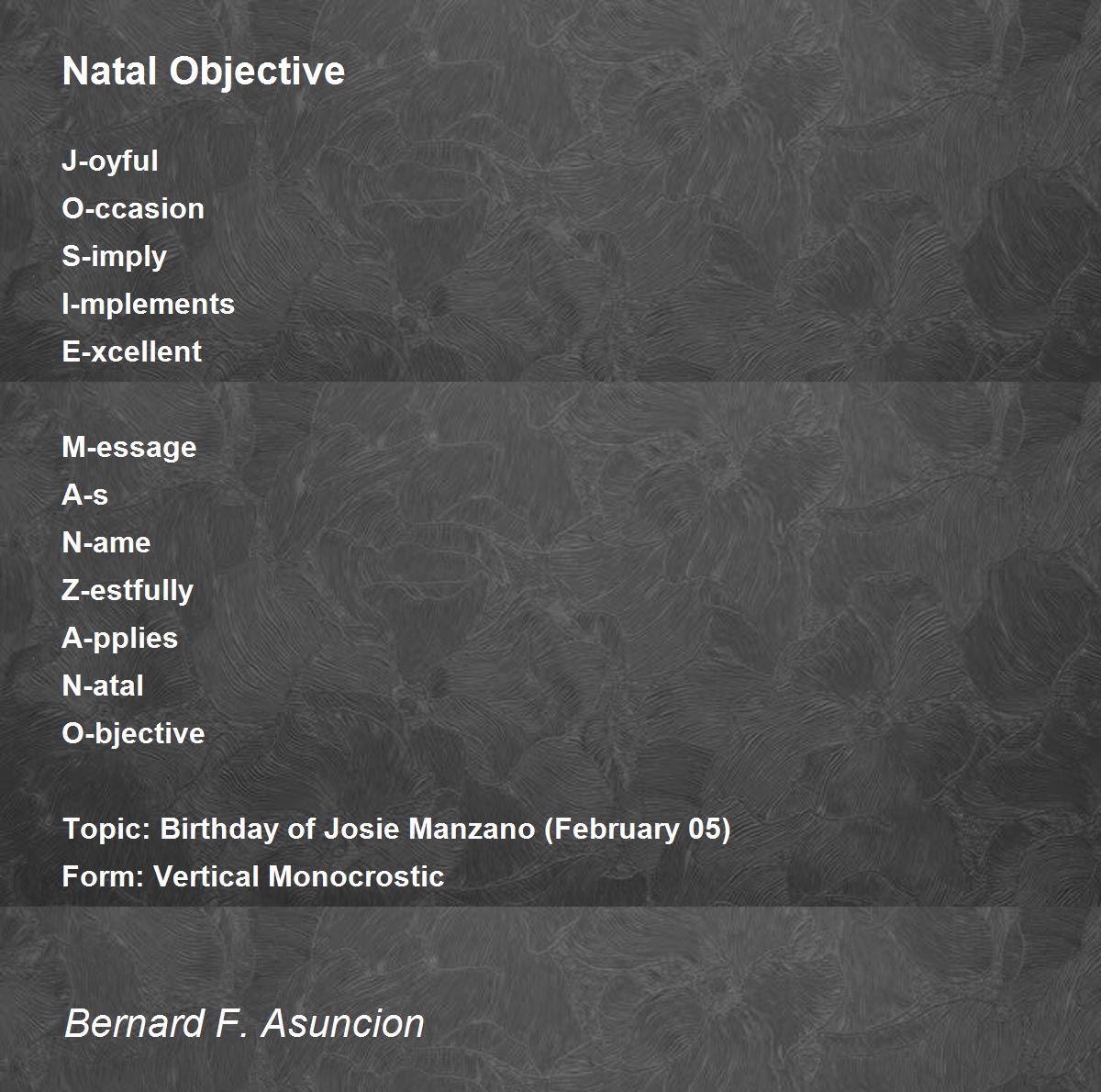Click the I-mplements line
This screenshot has width=1101, height=1092.
pyautogui.click(x=149, y=305)
